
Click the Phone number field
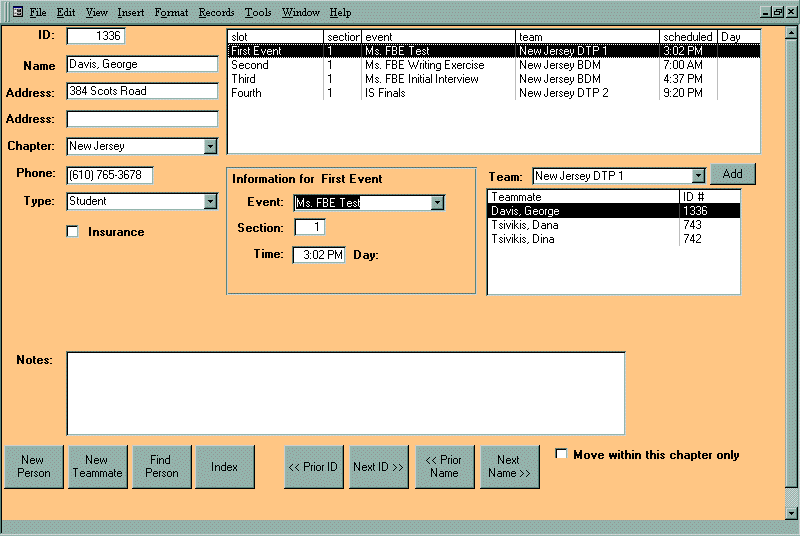[x=110, y=175]
